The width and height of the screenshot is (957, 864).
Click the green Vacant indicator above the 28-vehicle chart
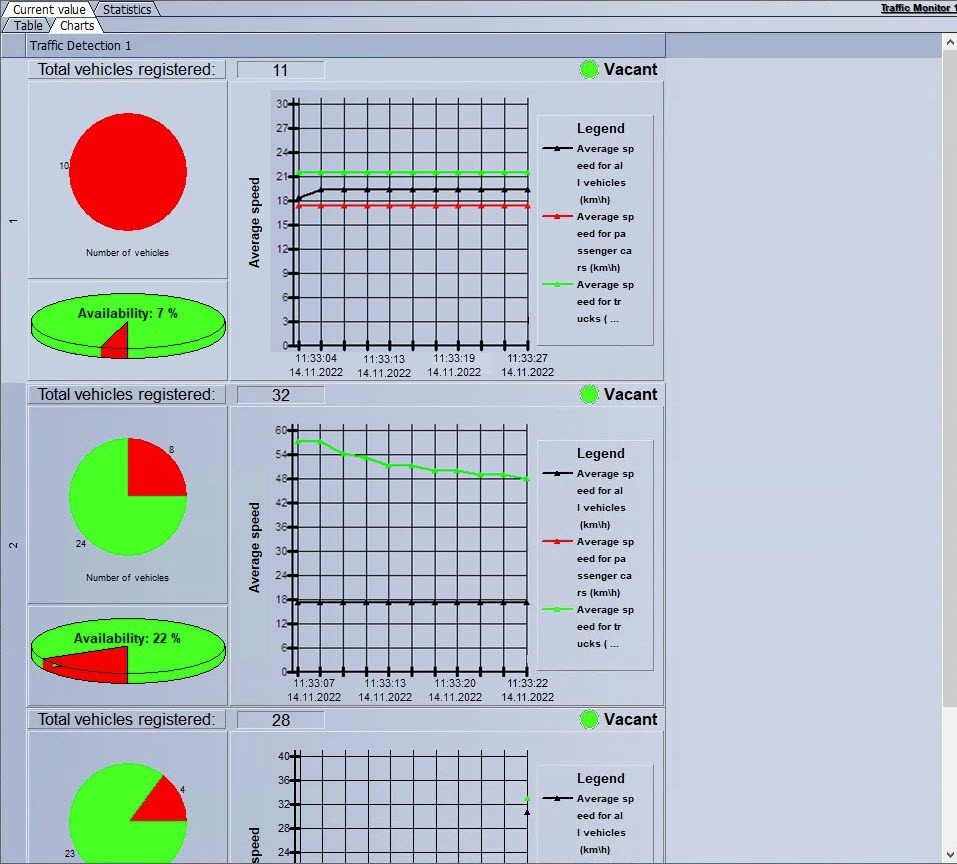[x=589, y=719]
